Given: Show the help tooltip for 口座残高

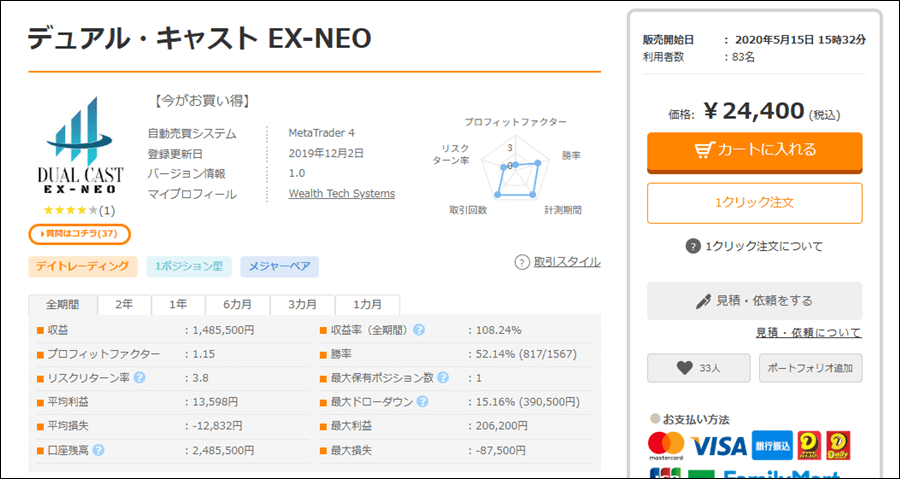Looking at the screenshot, I should click(x=99, y=450).
